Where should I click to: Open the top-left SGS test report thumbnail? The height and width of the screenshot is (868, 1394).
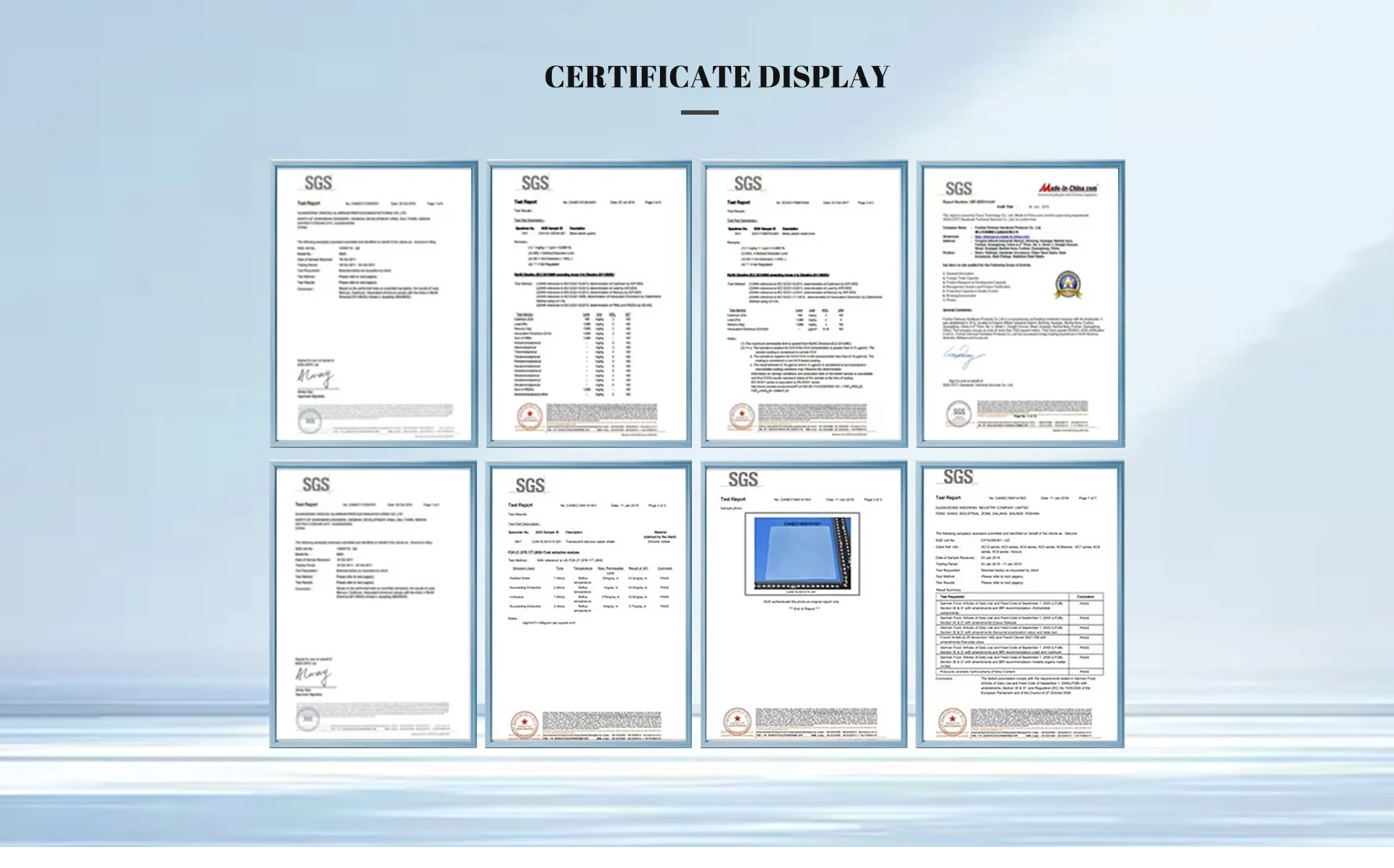pyautogui.click(x=374, y=303)
